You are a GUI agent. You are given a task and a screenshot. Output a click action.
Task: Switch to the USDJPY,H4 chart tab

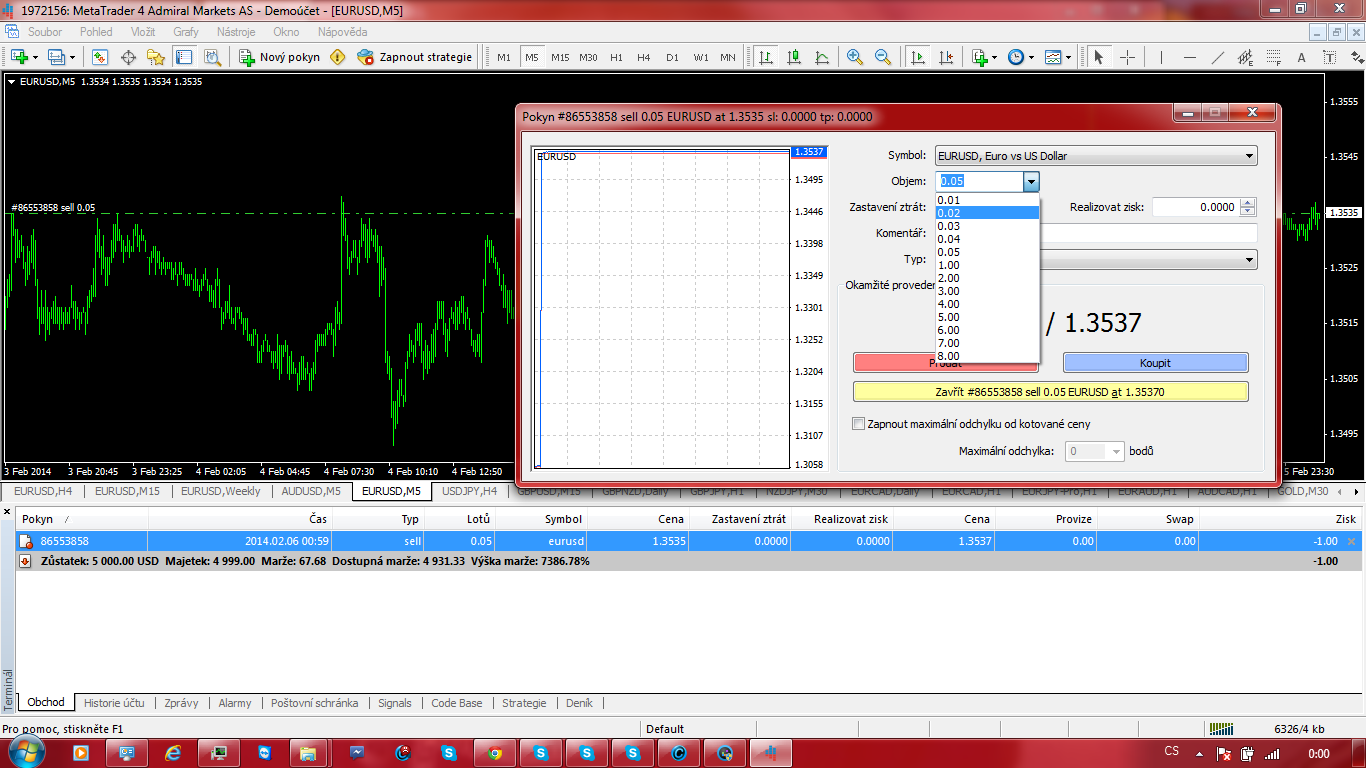(x=470, y=491)
